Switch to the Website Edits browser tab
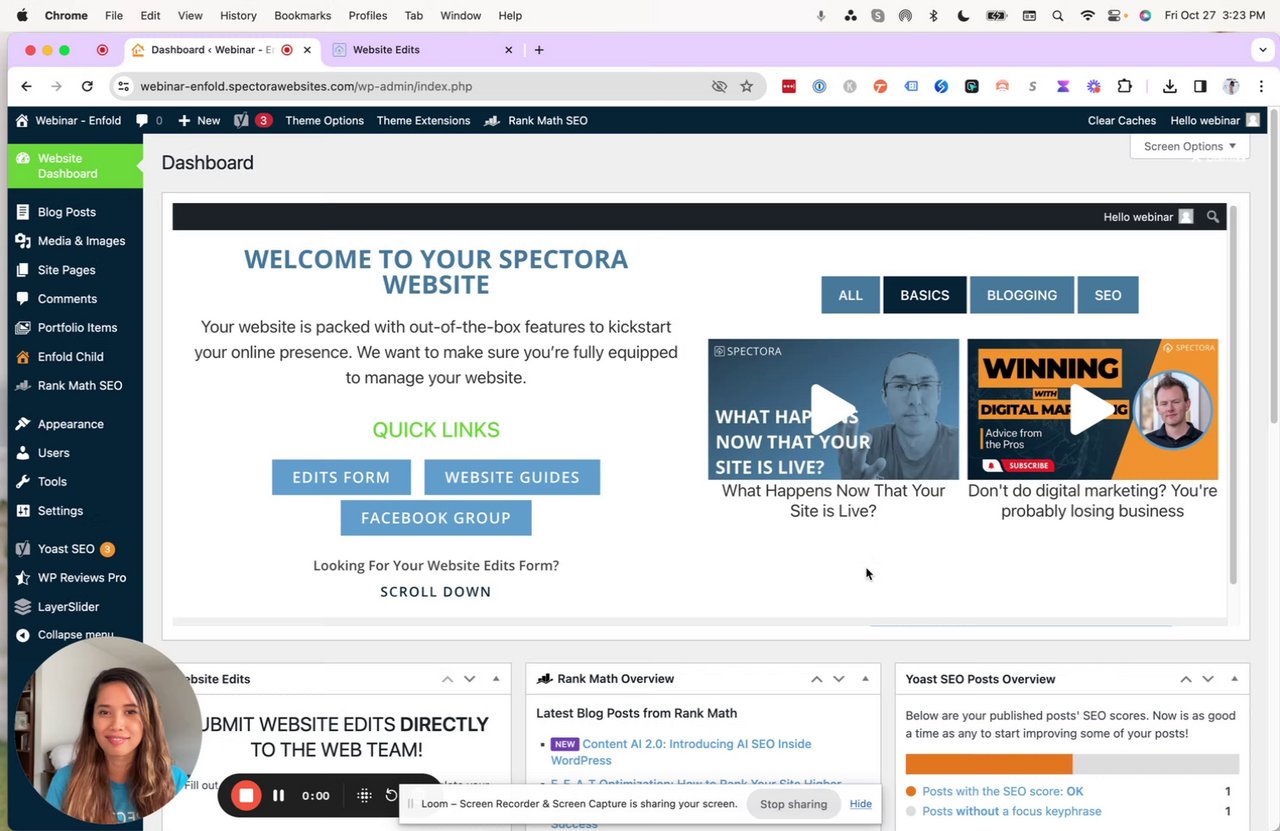The height and width of the screenshot is (831, 1280). 423,50
